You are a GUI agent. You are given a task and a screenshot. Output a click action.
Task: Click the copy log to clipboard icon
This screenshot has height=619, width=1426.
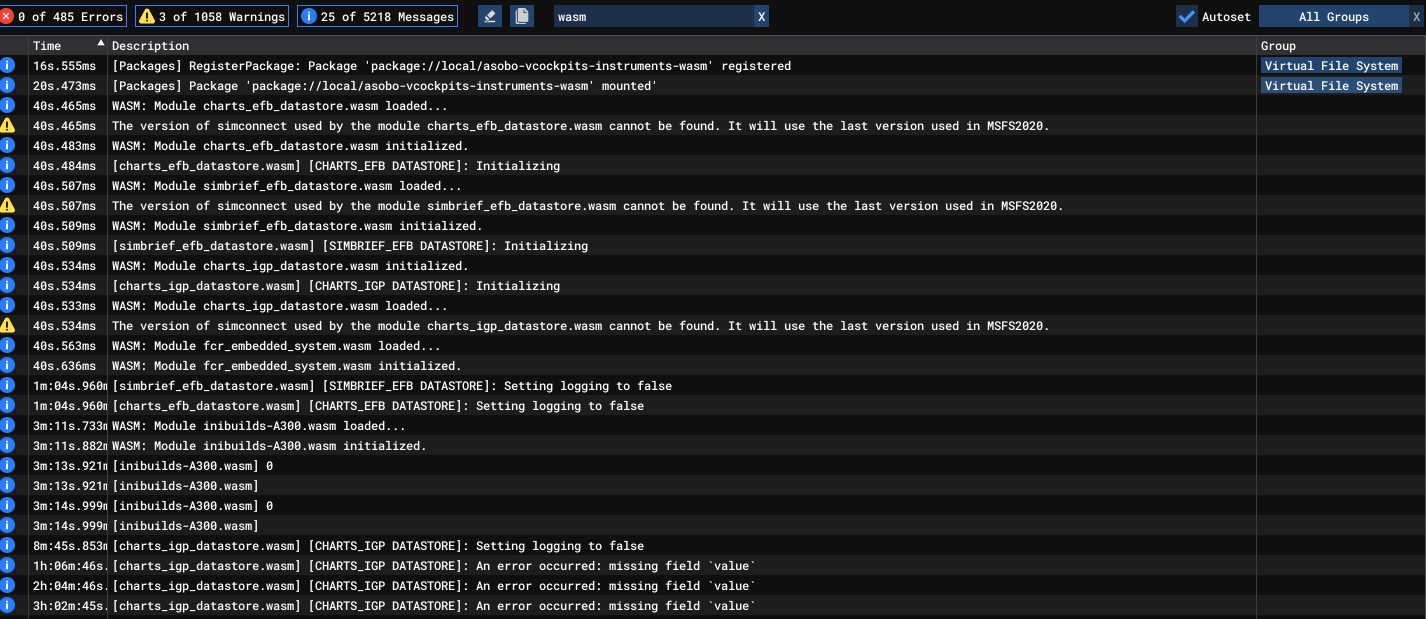tap(522, 16)
